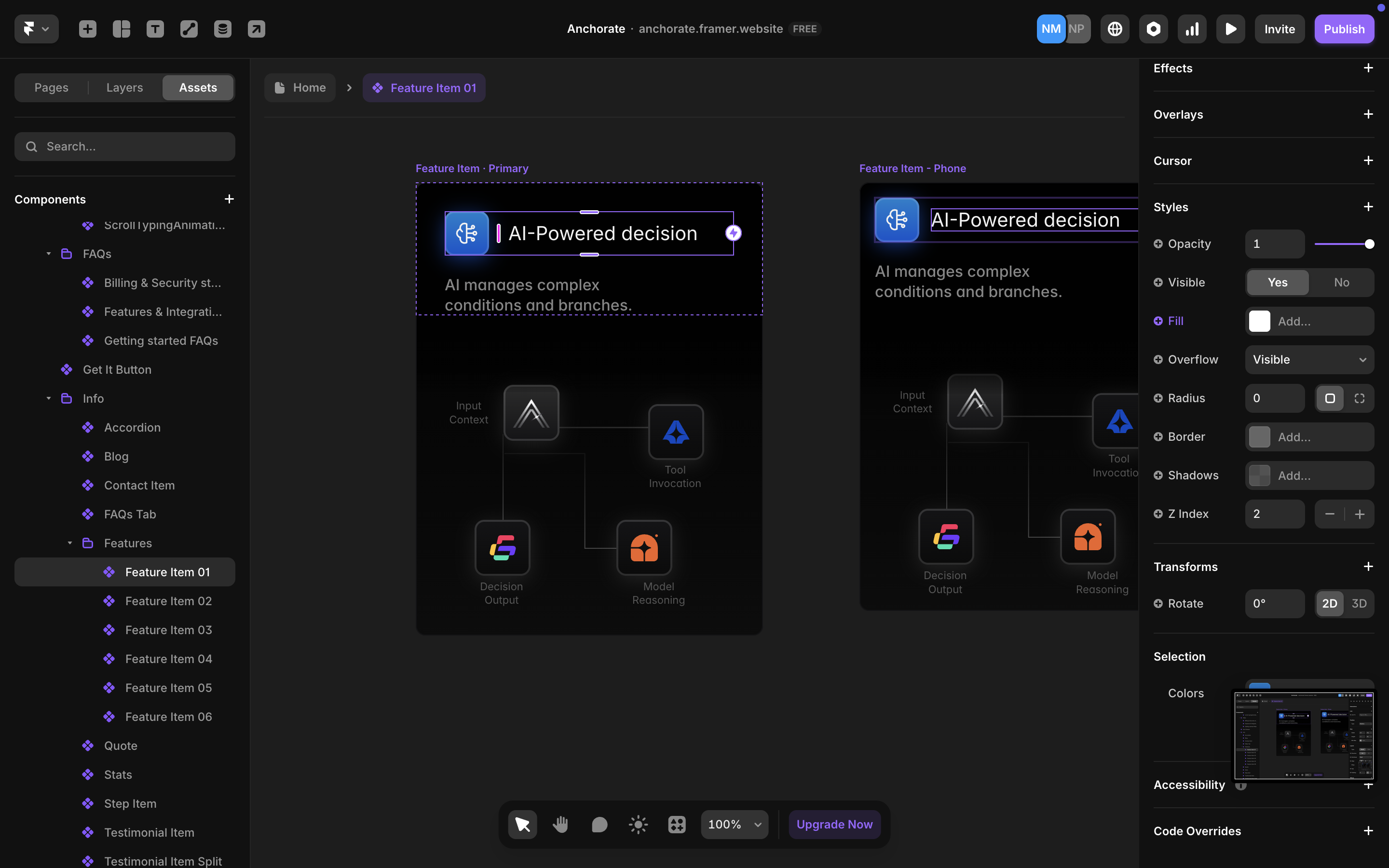Open the Overflow Visible dropdown
The height and width of the screenshot is (868, 1389).
pyautogui.click(x=1308, y=359)
